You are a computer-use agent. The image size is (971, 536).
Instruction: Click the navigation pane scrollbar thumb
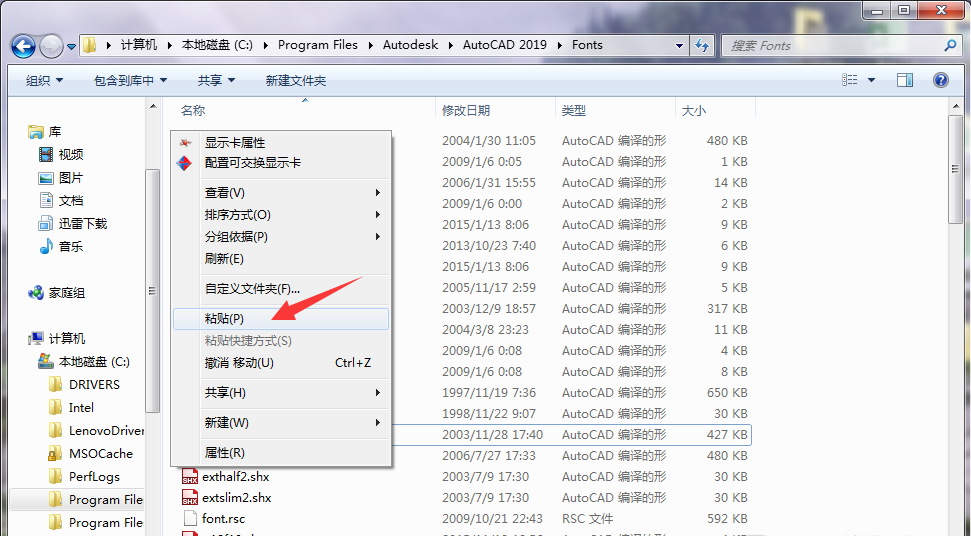tap(152, 291)
